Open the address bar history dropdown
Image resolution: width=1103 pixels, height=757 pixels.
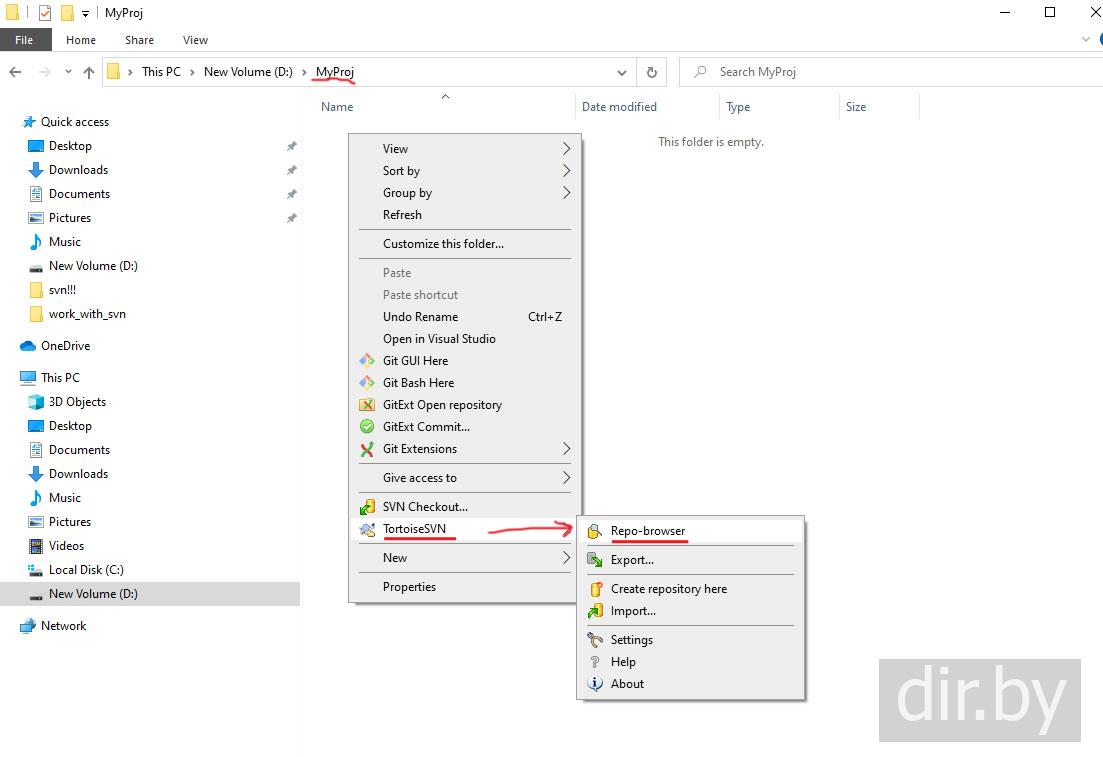point(622,72)
